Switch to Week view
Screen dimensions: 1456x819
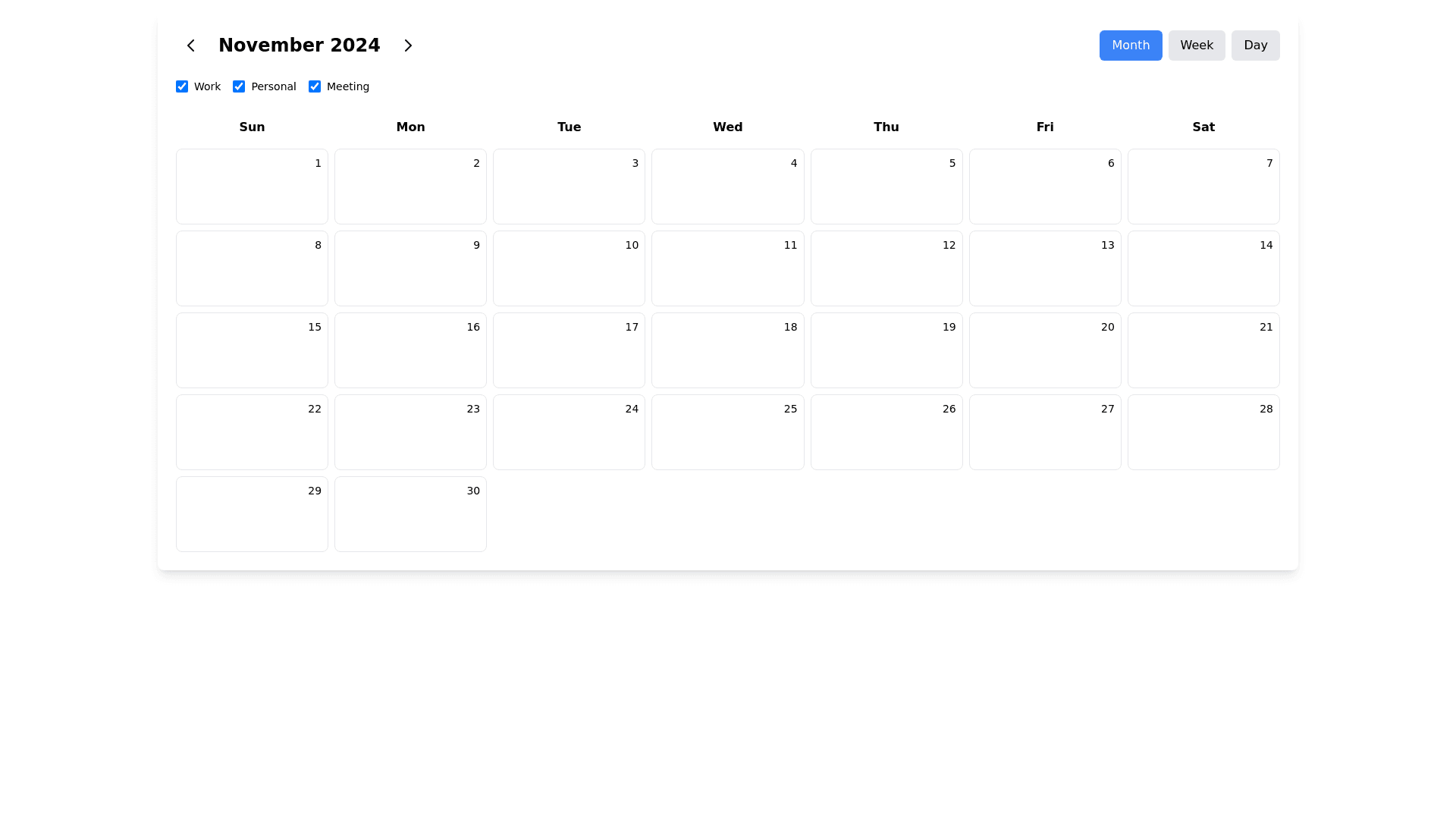[x=1196, y=45]
